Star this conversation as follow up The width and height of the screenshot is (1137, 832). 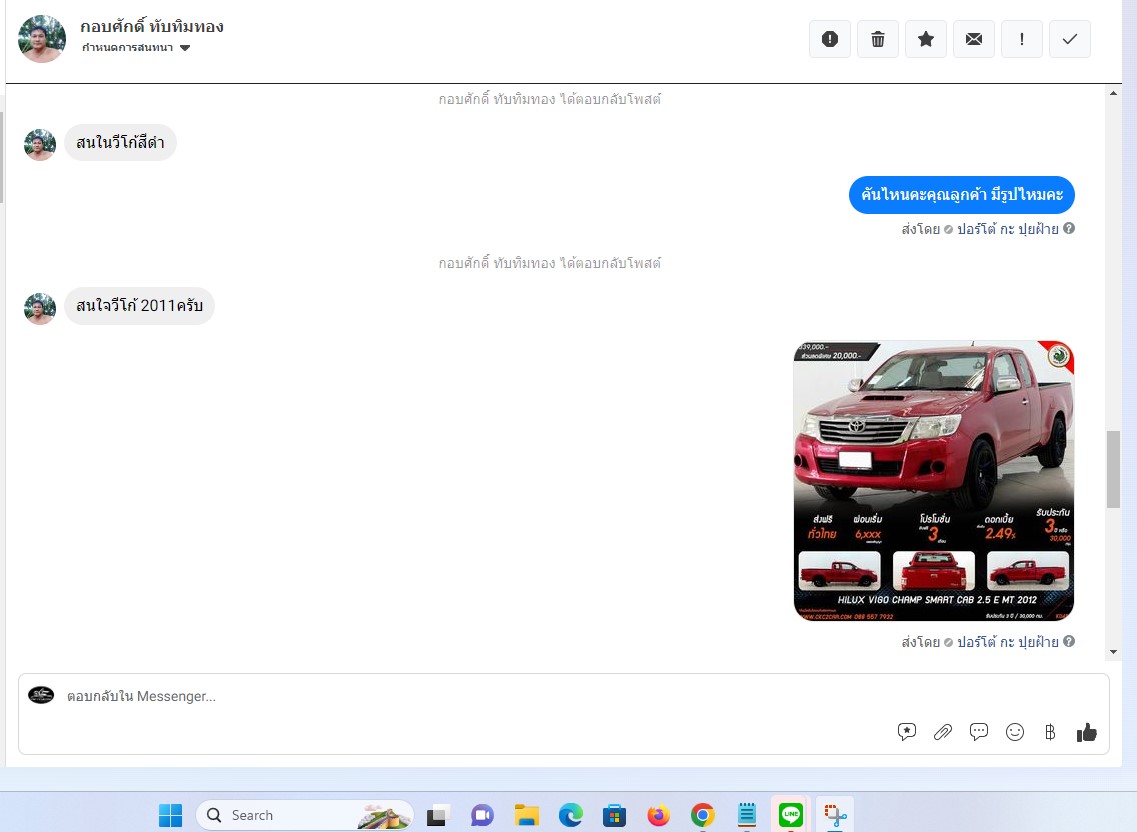[926, 39]
